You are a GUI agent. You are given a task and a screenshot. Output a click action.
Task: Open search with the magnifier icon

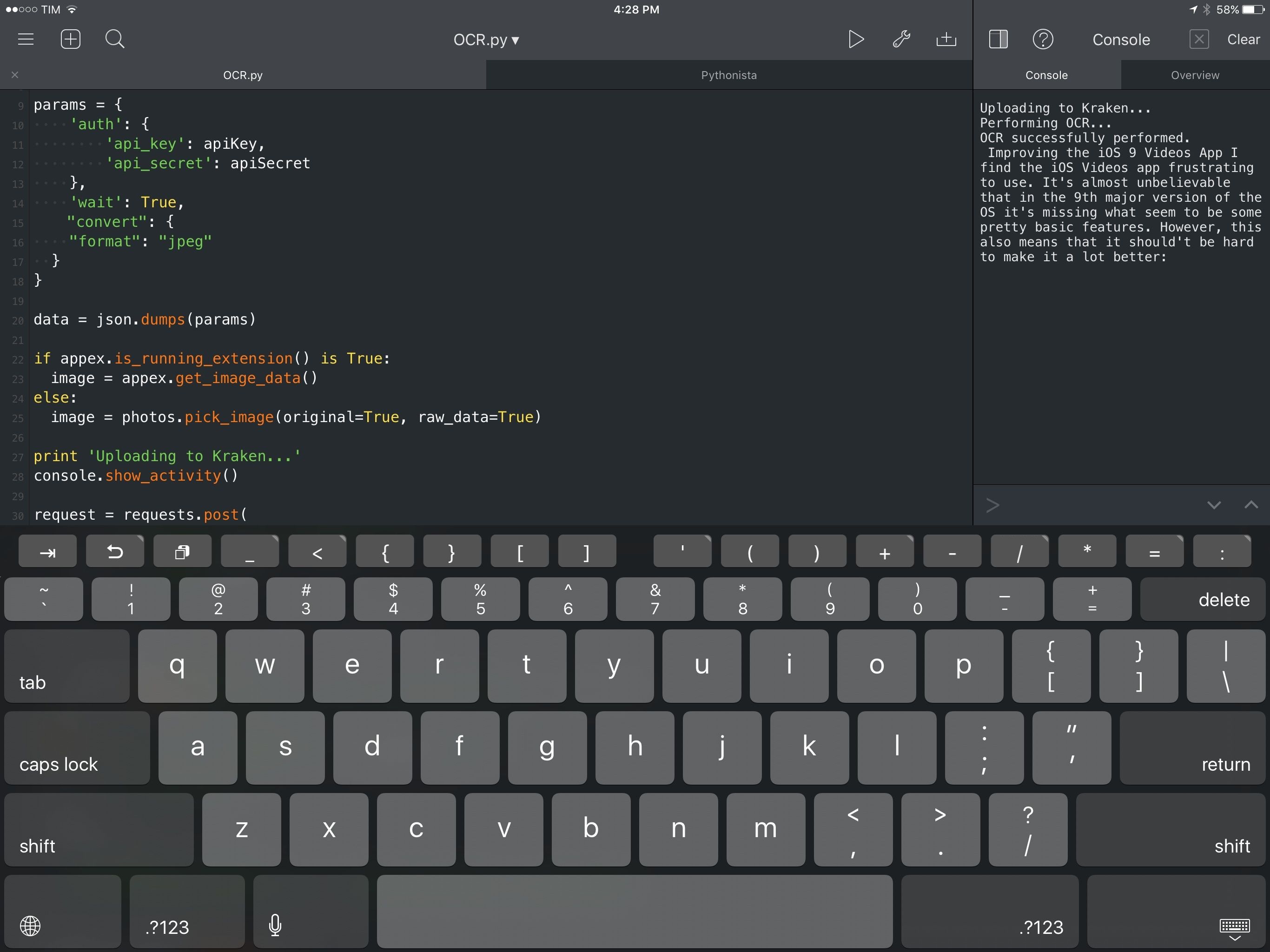[x=115, y=40]
